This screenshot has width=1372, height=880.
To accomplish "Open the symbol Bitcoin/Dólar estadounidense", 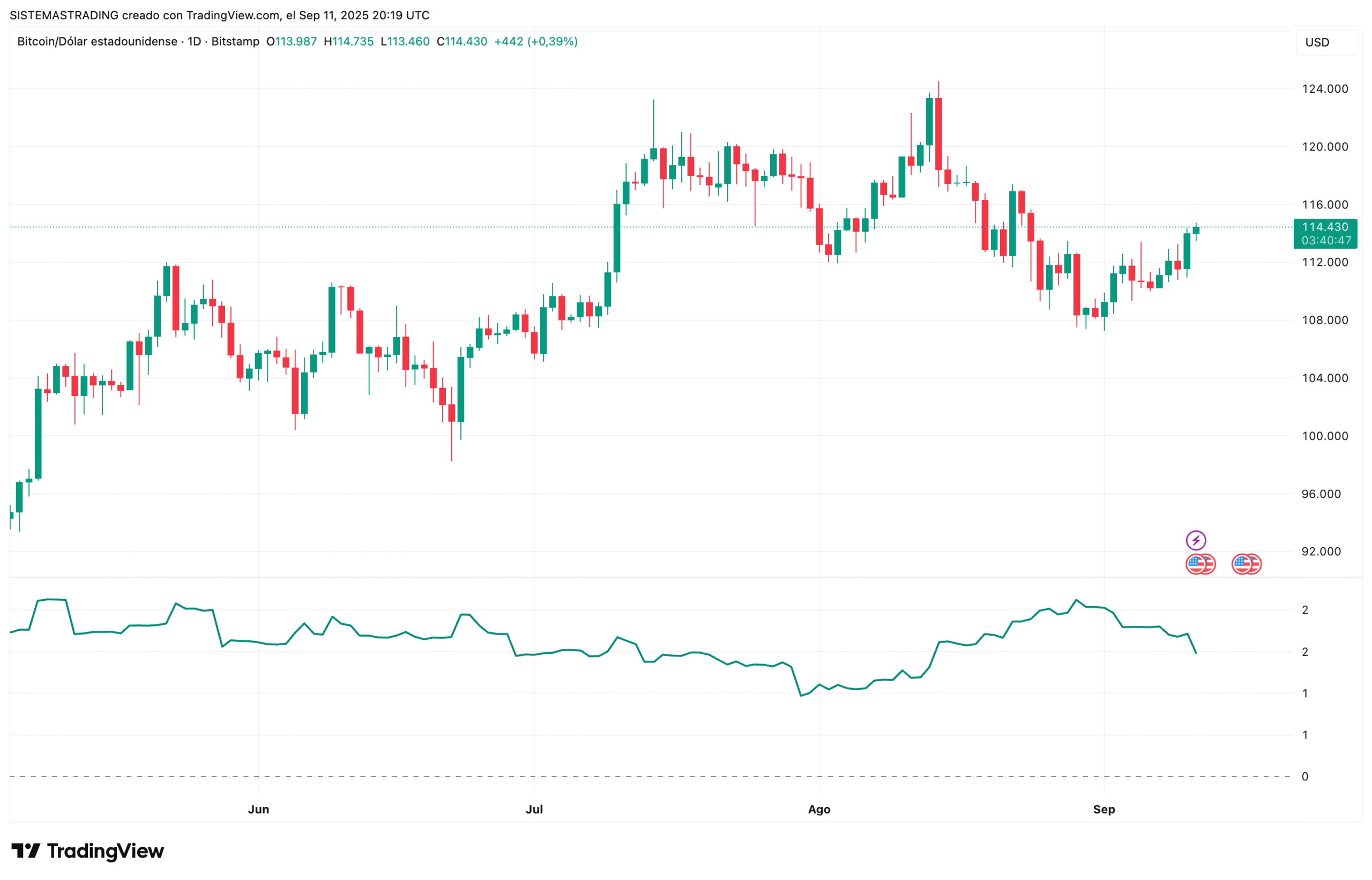I will tap(97, 41).
